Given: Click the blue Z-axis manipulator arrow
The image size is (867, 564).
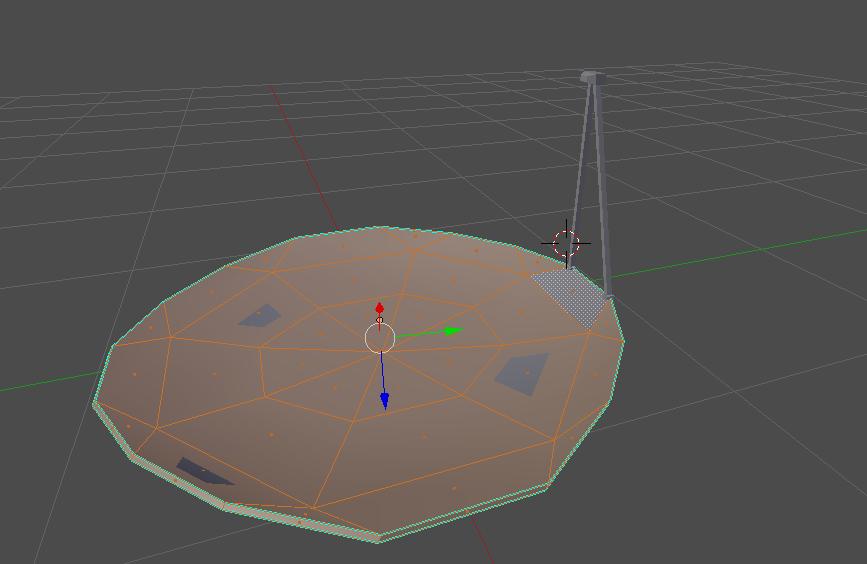Looking at the screenshot, I should point(384,399).
